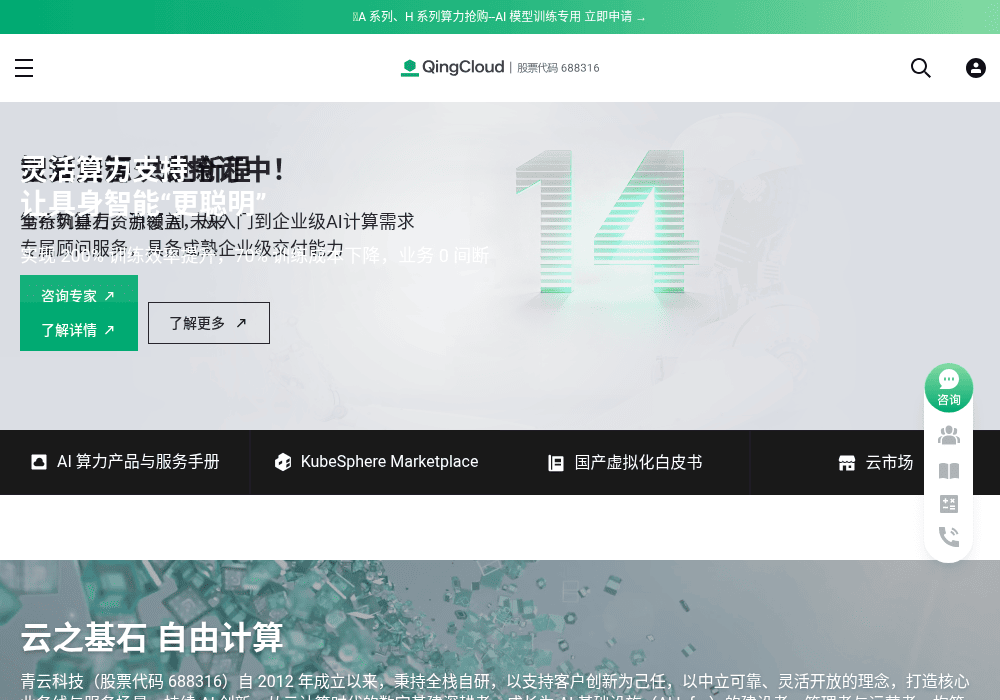
Task: Open the price calculator icon in sidebar
Action: coord(948,504)
